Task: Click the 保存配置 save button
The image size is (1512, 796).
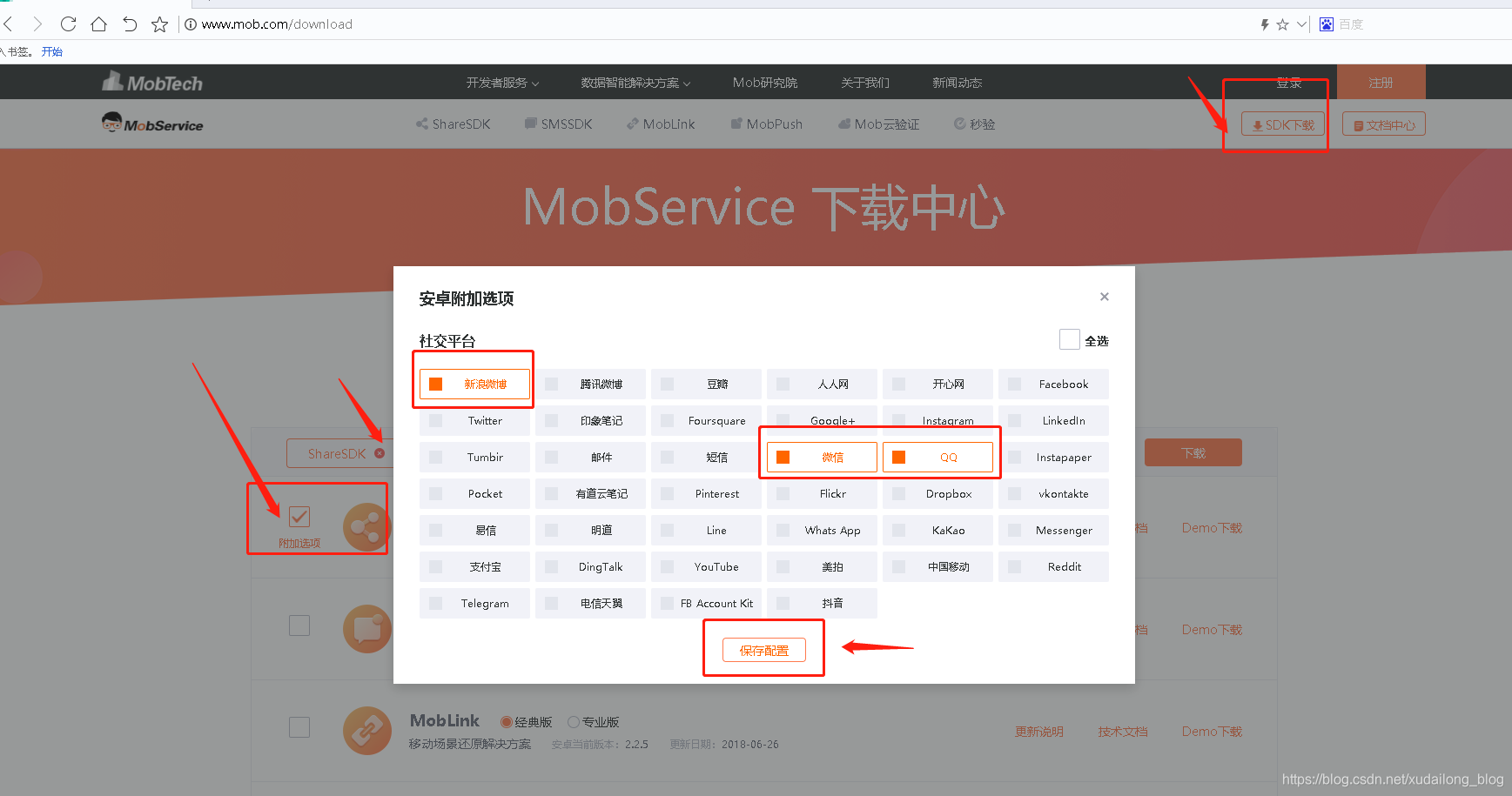Action: [764, 650]
